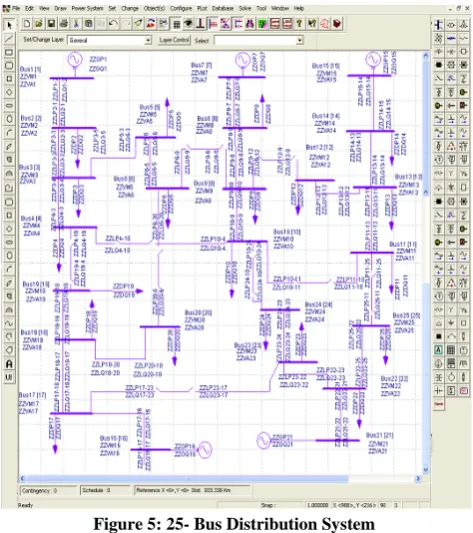Click the generator symbol above Bus1

pyautogui.click(x=75, y=60)
